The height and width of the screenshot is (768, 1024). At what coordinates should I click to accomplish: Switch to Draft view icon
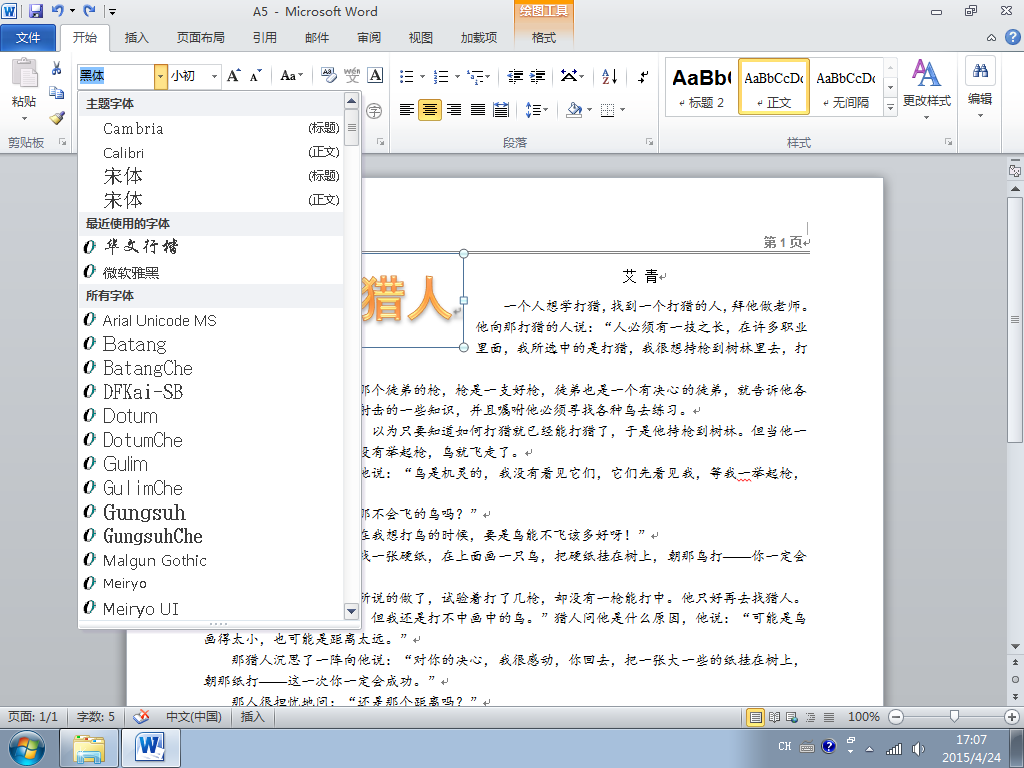coord(829,717)
